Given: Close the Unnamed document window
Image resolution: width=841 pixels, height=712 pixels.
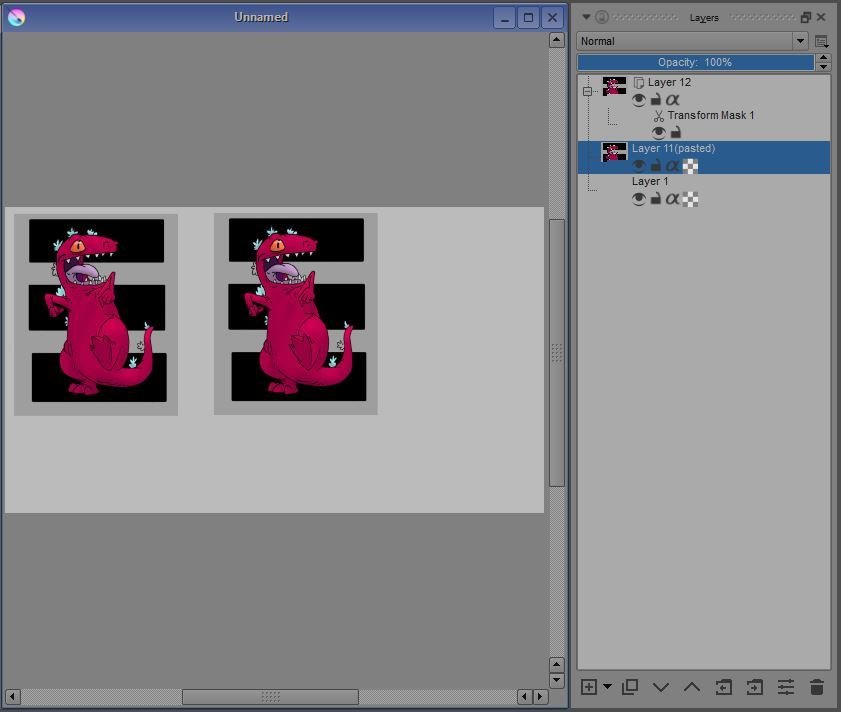Looking at the screenshot, I should click(552, 18).
